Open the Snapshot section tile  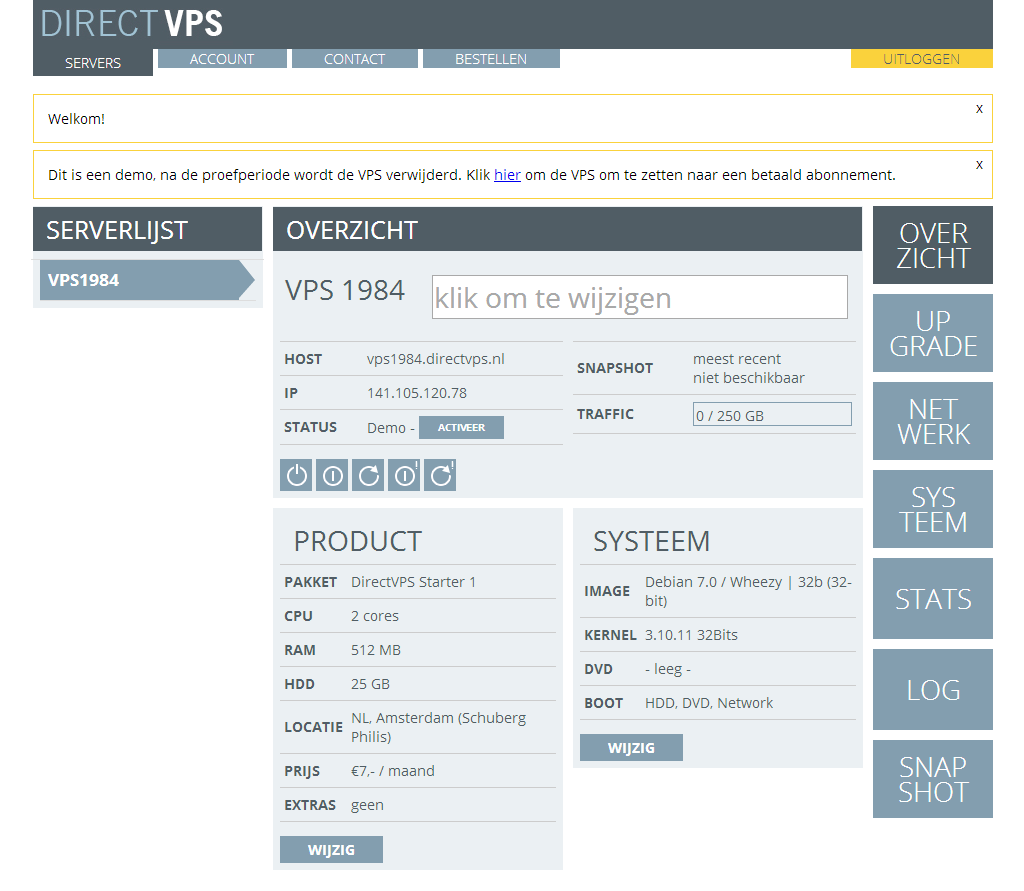(x=932, y=779)
